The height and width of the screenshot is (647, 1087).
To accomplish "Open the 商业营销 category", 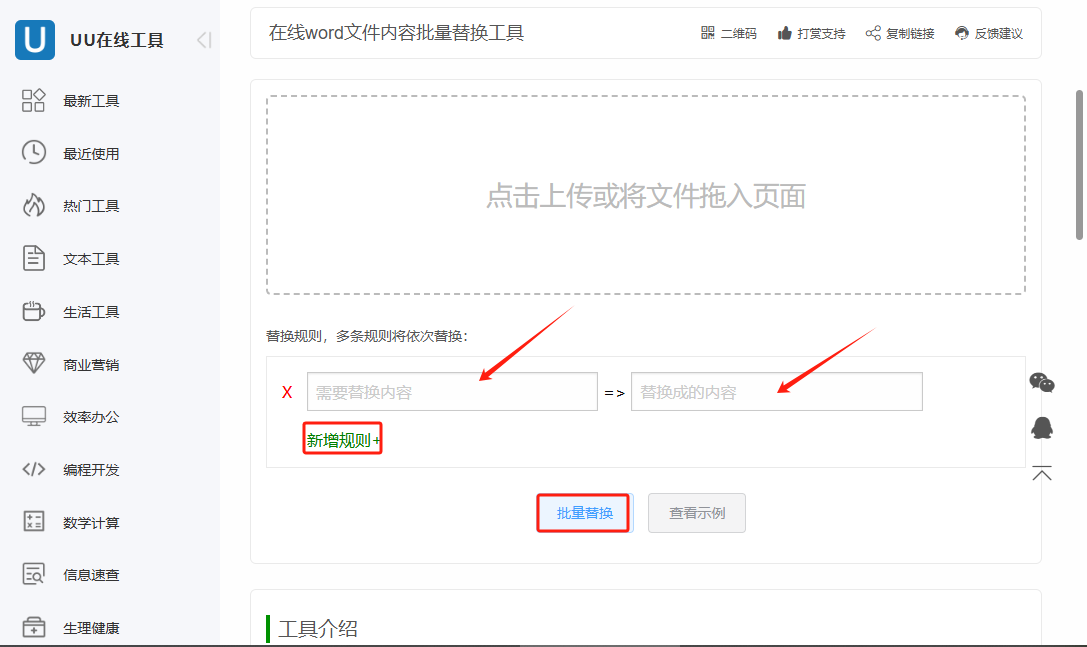I will tap(33, 364).
